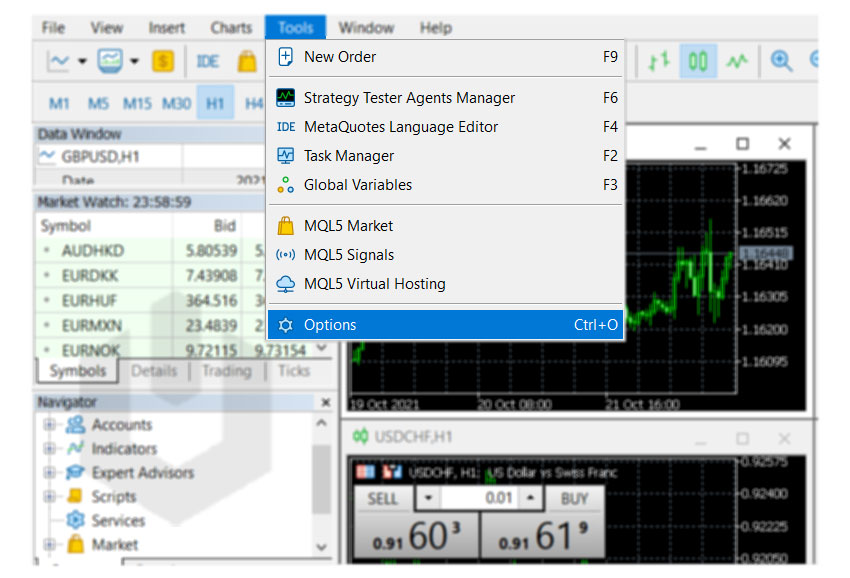Image resolution: width=850 pixels, height=578 pixels.
Task: Choose the line chart icon beside candlesticks
Action: click(x=737, y=62)
